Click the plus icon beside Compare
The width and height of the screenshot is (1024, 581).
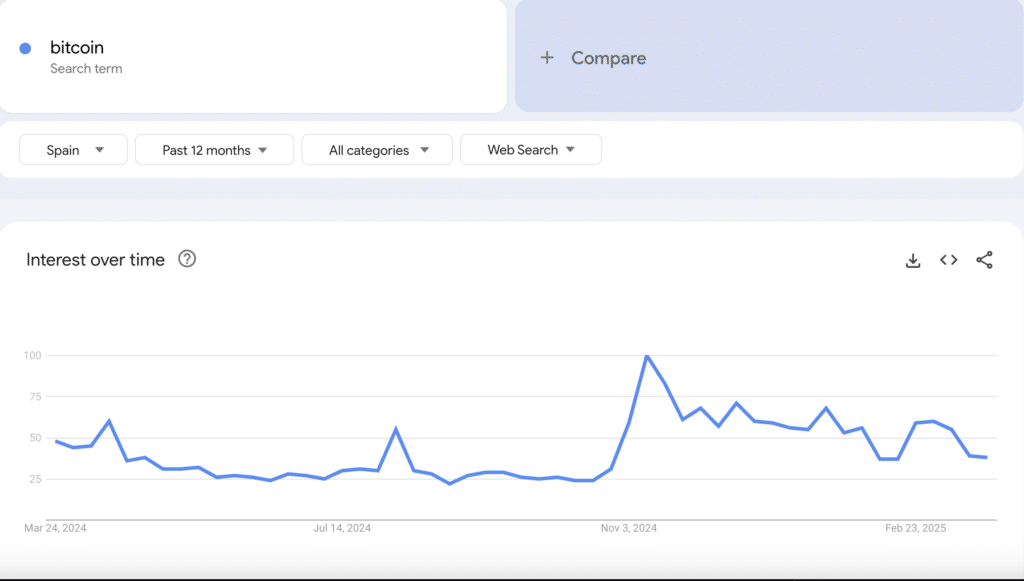pyautogui.click(x=547, y=58)
